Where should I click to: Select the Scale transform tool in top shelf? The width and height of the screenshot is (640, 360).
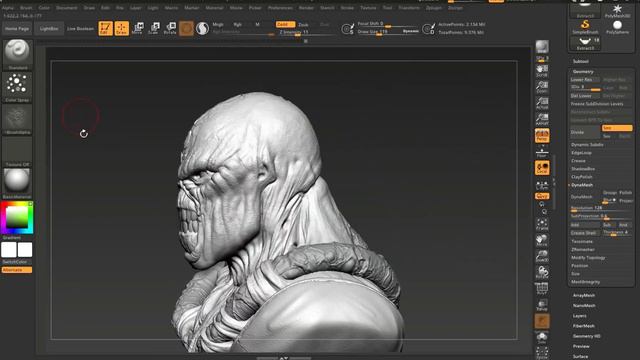tap(154, 28)
